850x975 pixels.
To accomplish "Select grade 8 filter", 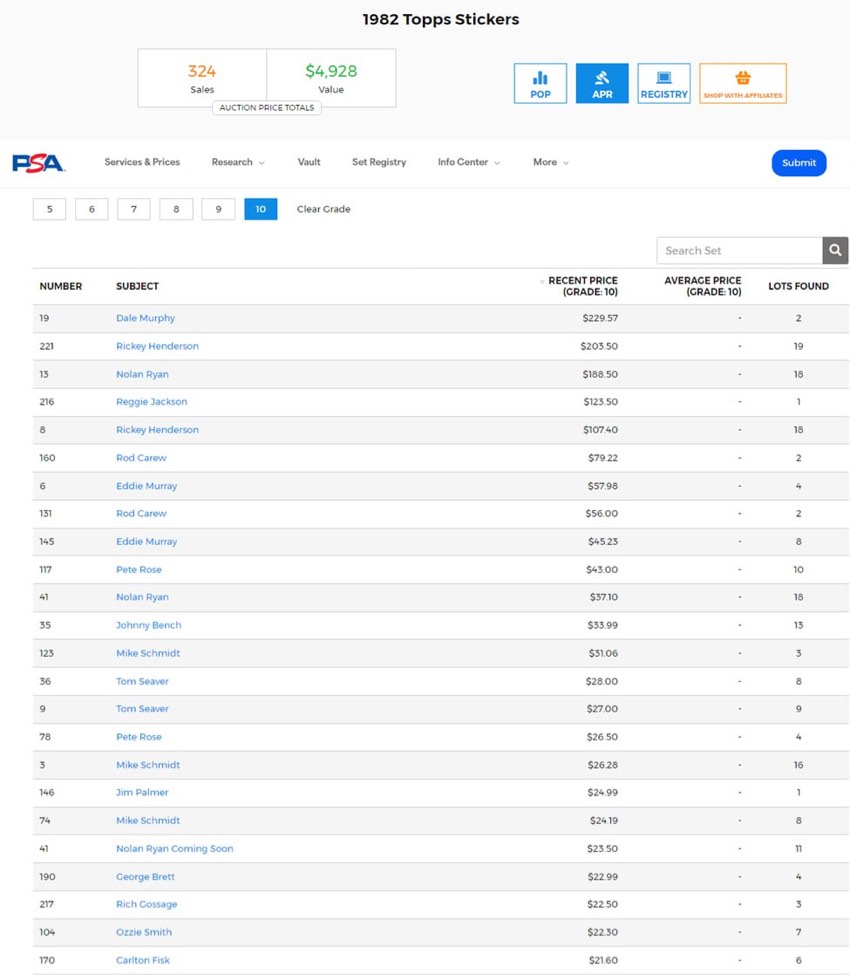I will pyautogui.click(x=176, y=209).
